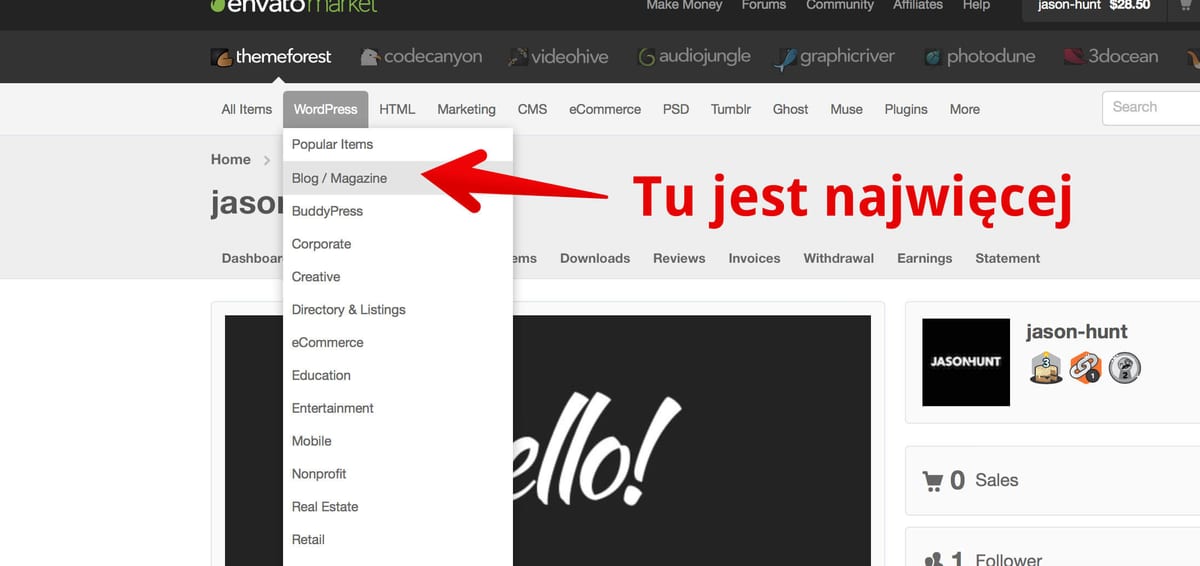The image size is (1200, 566).
Task: Open the CMS category menu
Action: pos(532,109)
